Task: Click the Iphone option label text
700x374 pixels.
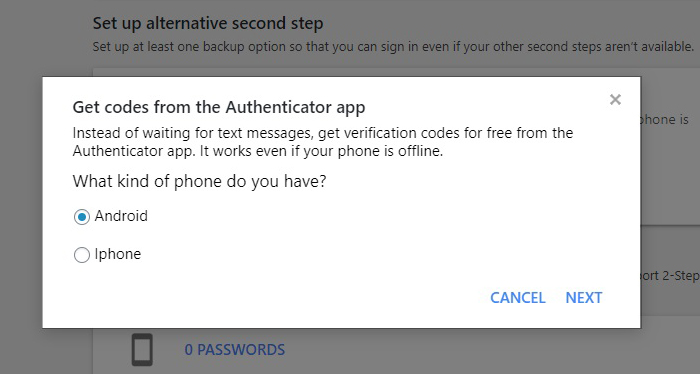Action: coord(118,254)
